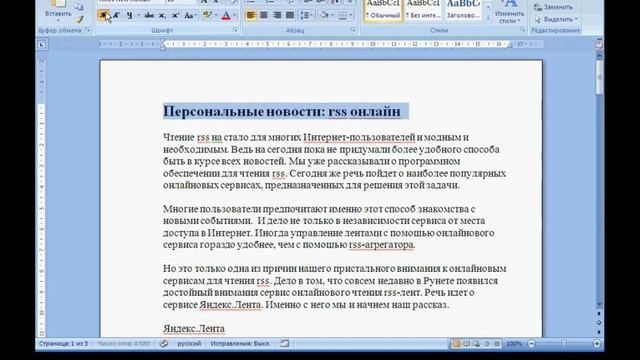Apply the Без интервала style
The width and height of the screenshot is (640, 360).
click(x=423, y=10)
